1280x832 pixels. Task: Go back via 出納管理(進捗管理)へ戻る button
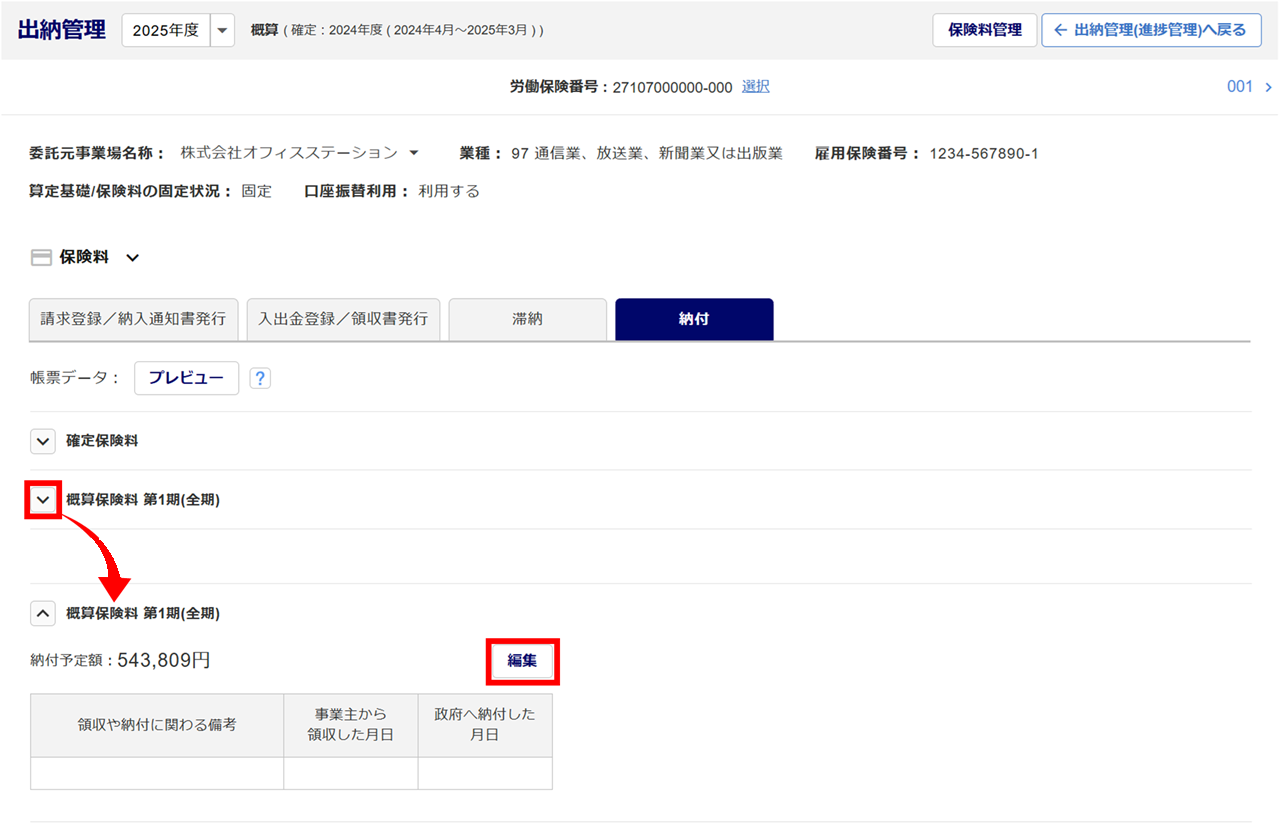point(1151,30)
